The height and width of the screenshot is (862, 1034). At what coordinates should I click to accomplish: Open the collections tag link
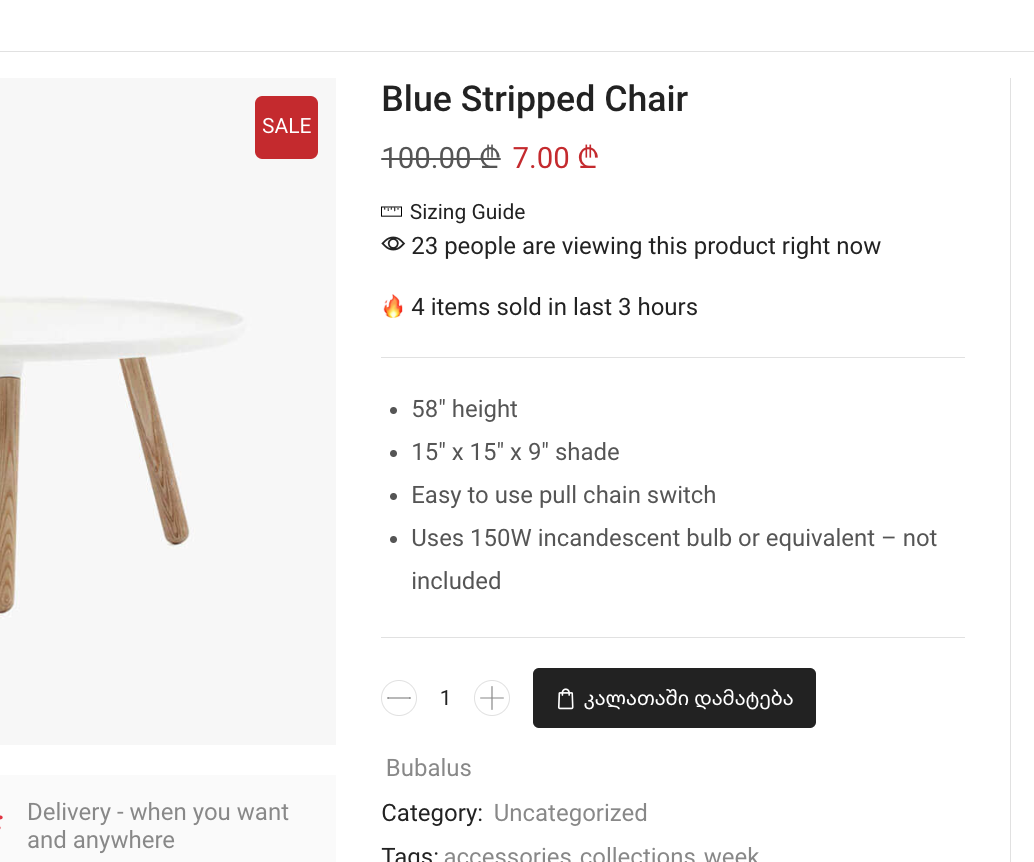[638, 854]
